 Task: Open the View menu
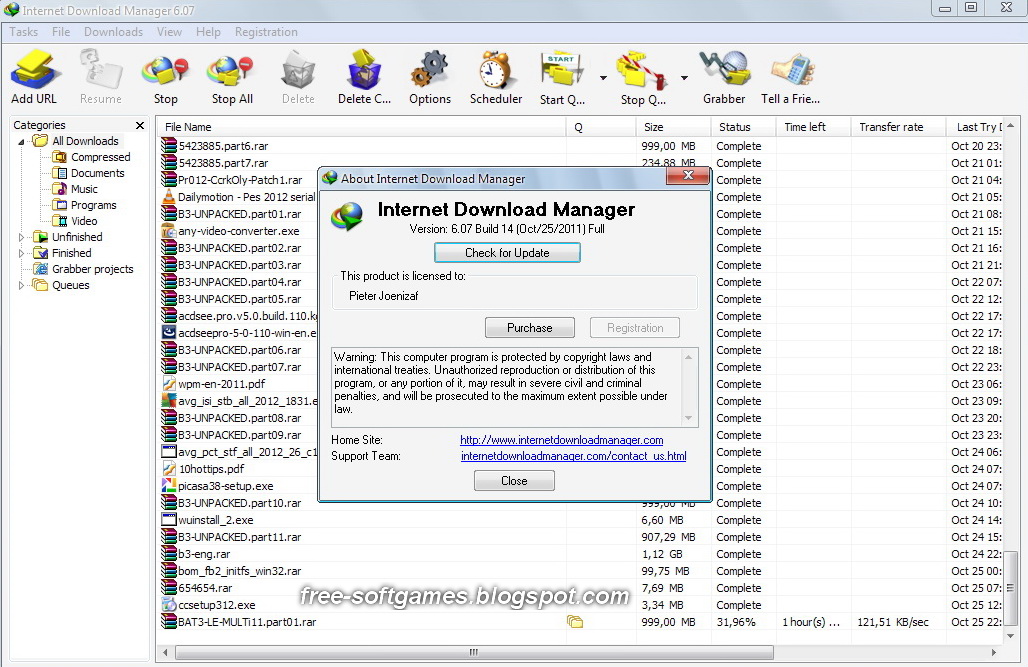[x=169, y=32]
